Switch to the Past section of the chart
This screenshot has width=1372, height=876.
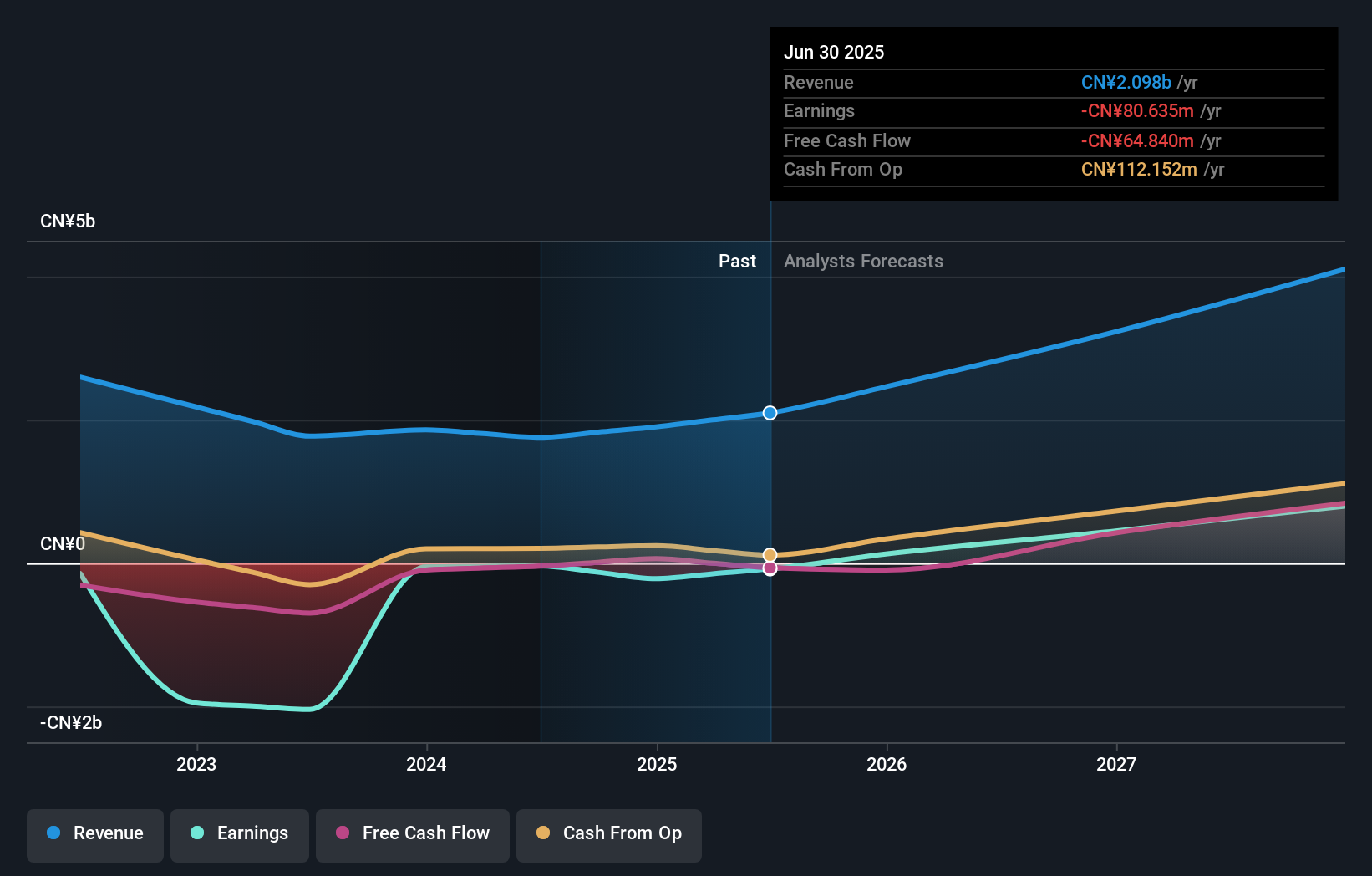pos(737,261)
